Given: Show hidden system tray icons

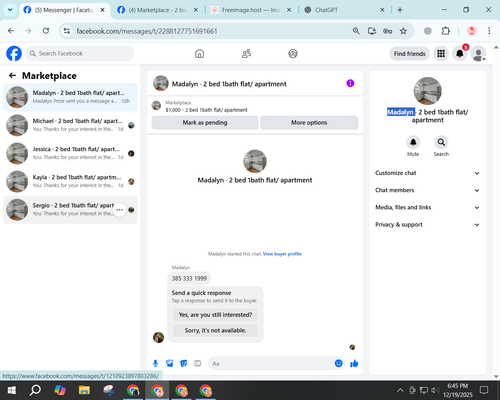Looking at the screenshot, I should click(x=400, y=390).
